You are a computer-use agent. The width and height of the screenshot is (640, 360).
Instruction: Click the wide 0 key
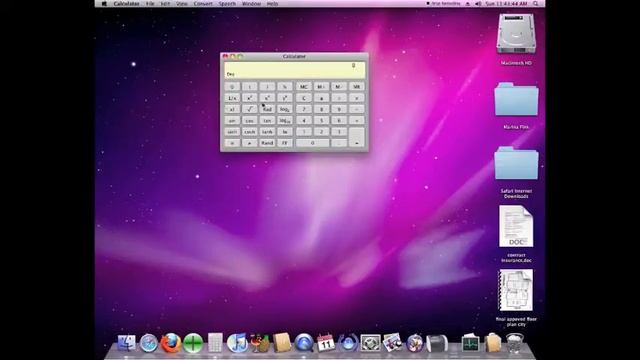coord(312,143)
